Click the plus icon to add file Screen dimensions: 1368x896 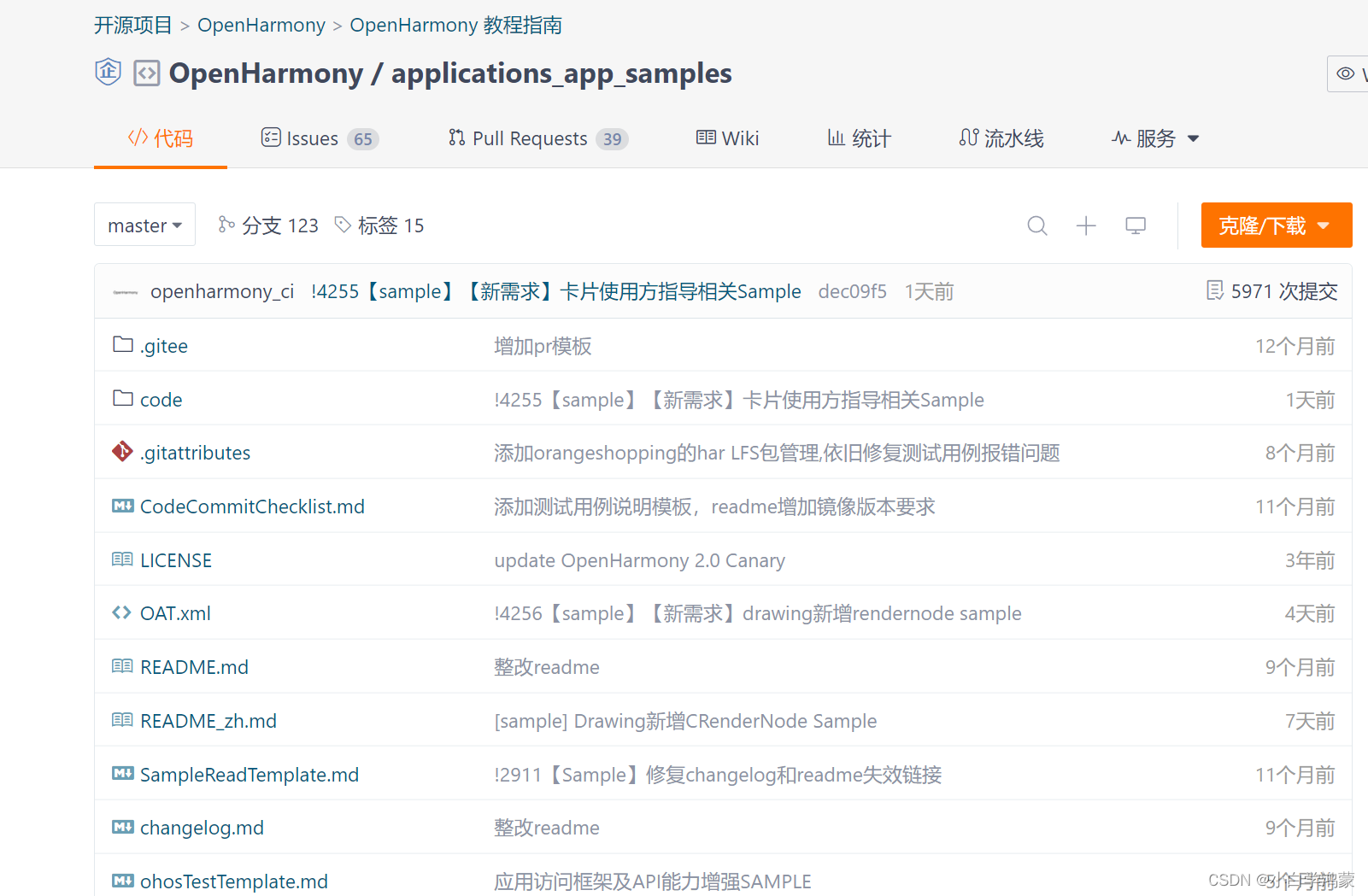coord(1086,225)
